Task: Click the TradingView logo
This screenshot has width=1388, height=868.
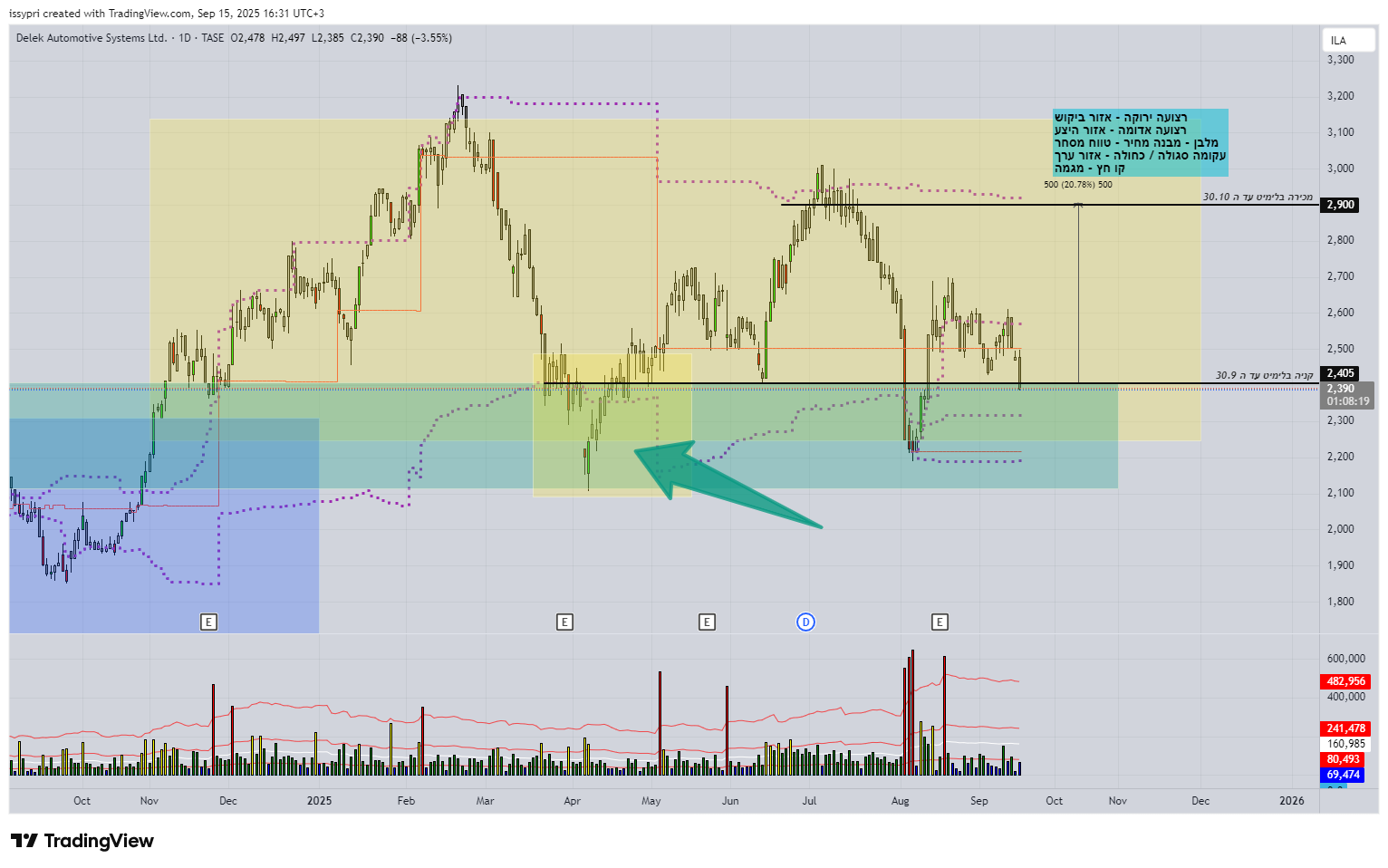Action: tap(82, 841)
